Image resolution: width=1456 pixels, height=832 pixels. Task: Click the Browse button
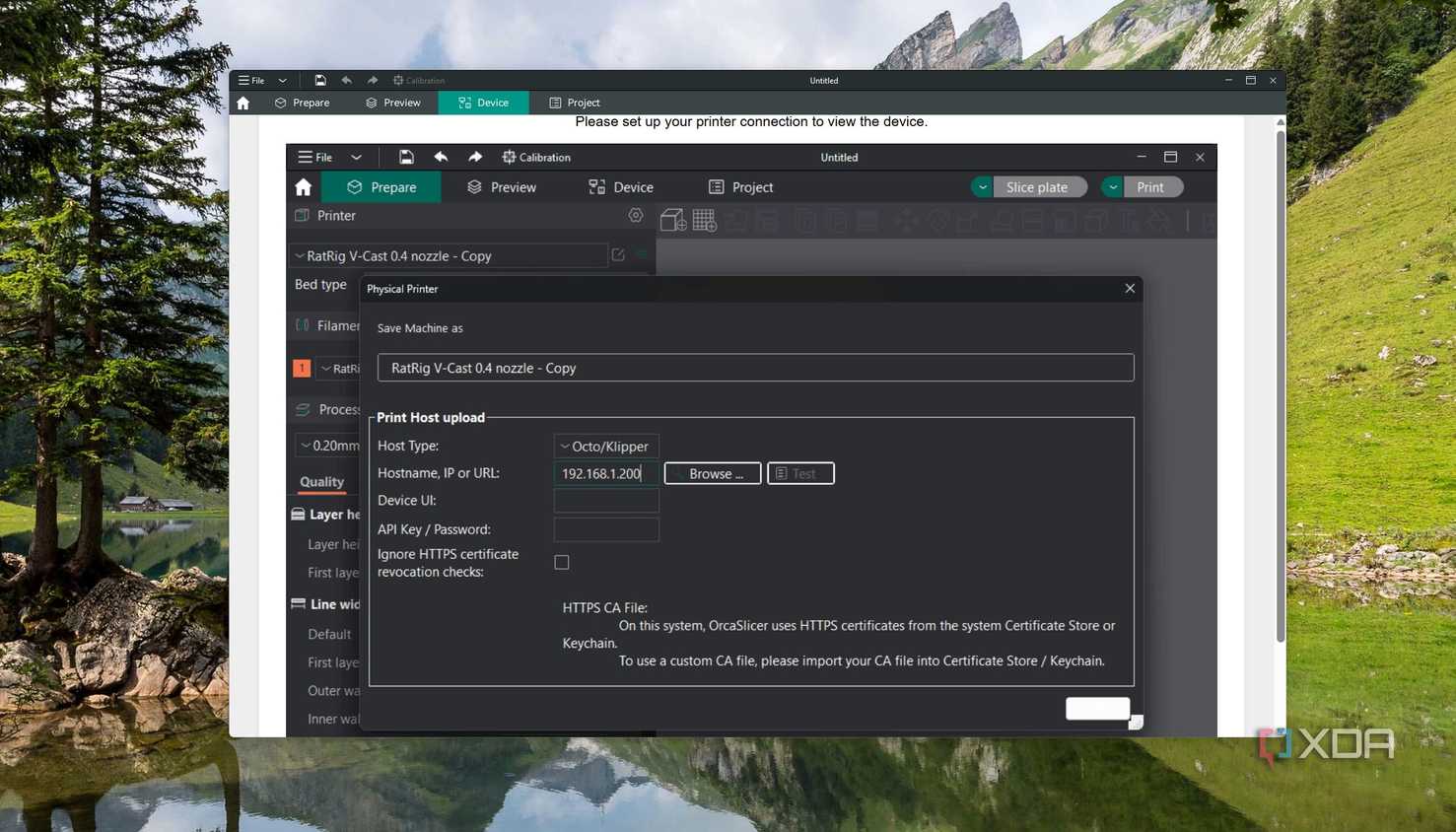tap(713, 473)
